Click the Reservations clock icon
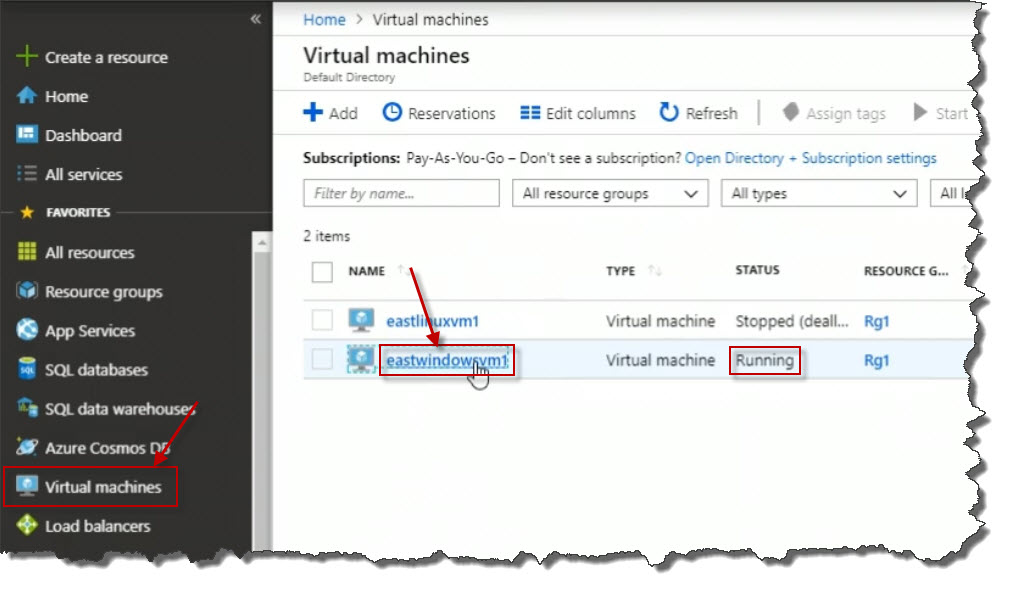This screenshot has height=589, width=1009. point(392,113)
